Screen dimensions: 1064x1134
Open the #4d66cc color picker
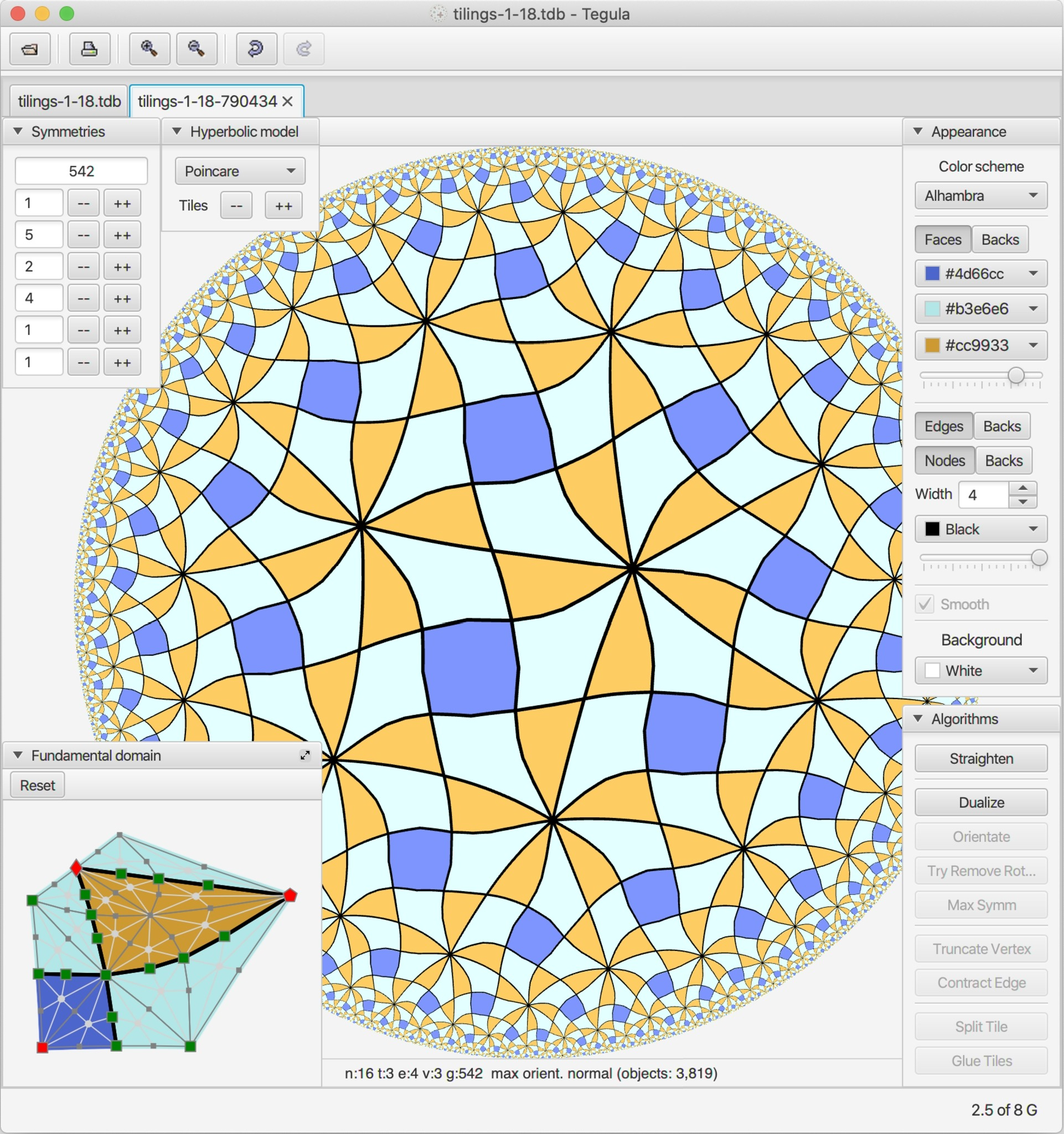pos(981,274)
